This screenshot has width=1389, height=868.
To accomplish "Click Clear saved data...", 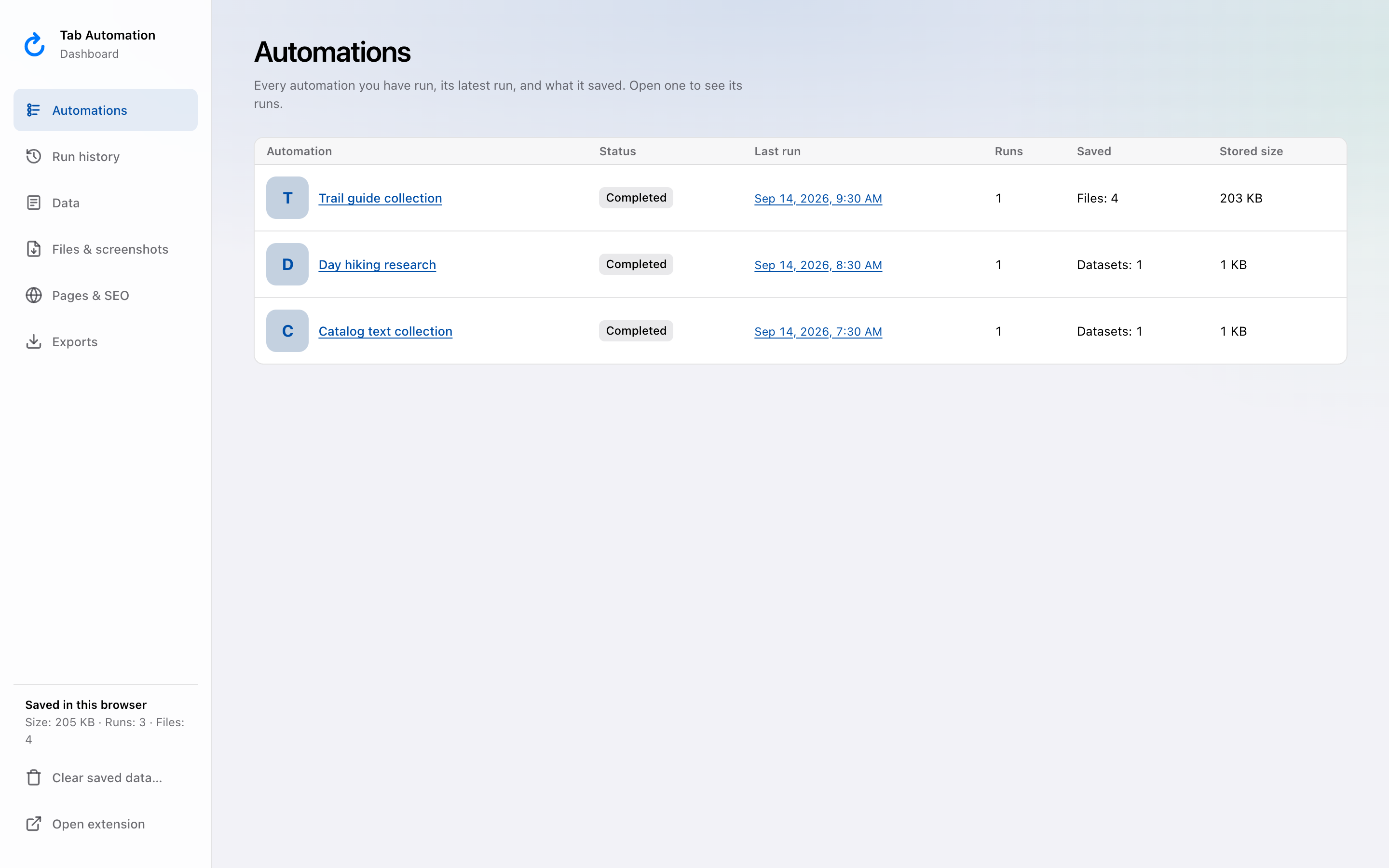I will coord(106,777).
